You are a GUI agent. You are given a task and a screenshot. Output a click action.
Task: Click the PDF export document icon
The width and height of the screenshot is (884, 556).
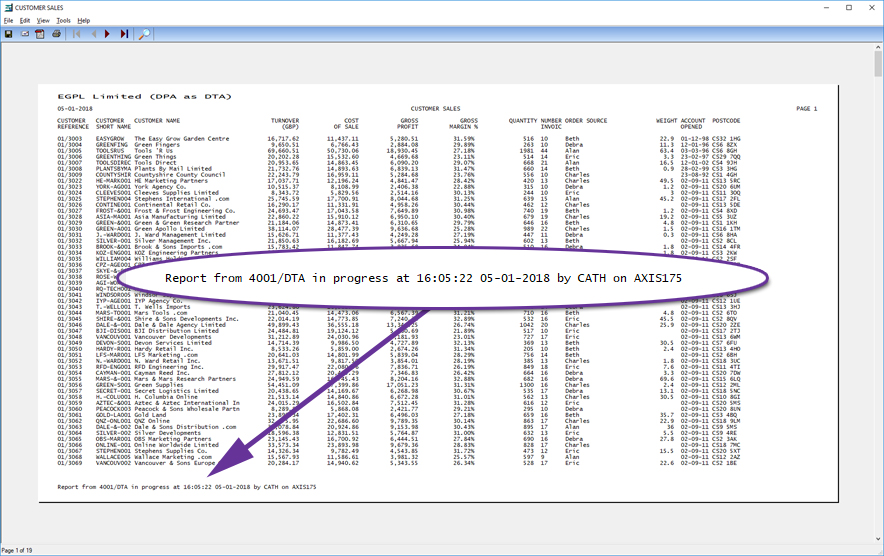point(40,34)
